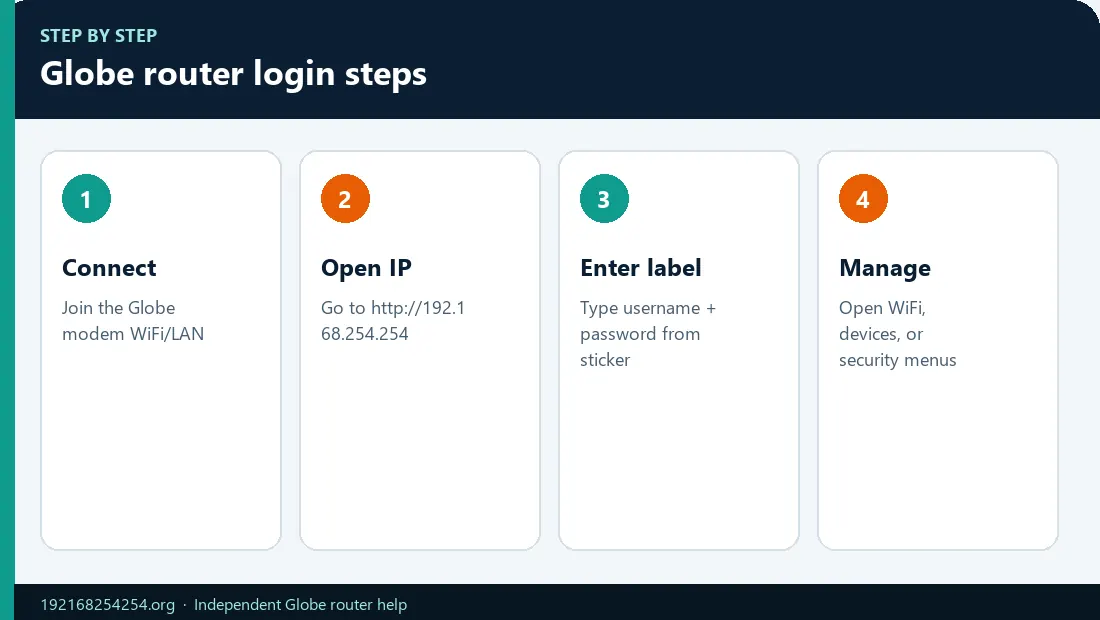Click the 'STEP BY STEP' label
The image size is (1100, 620).
[98, 36]
